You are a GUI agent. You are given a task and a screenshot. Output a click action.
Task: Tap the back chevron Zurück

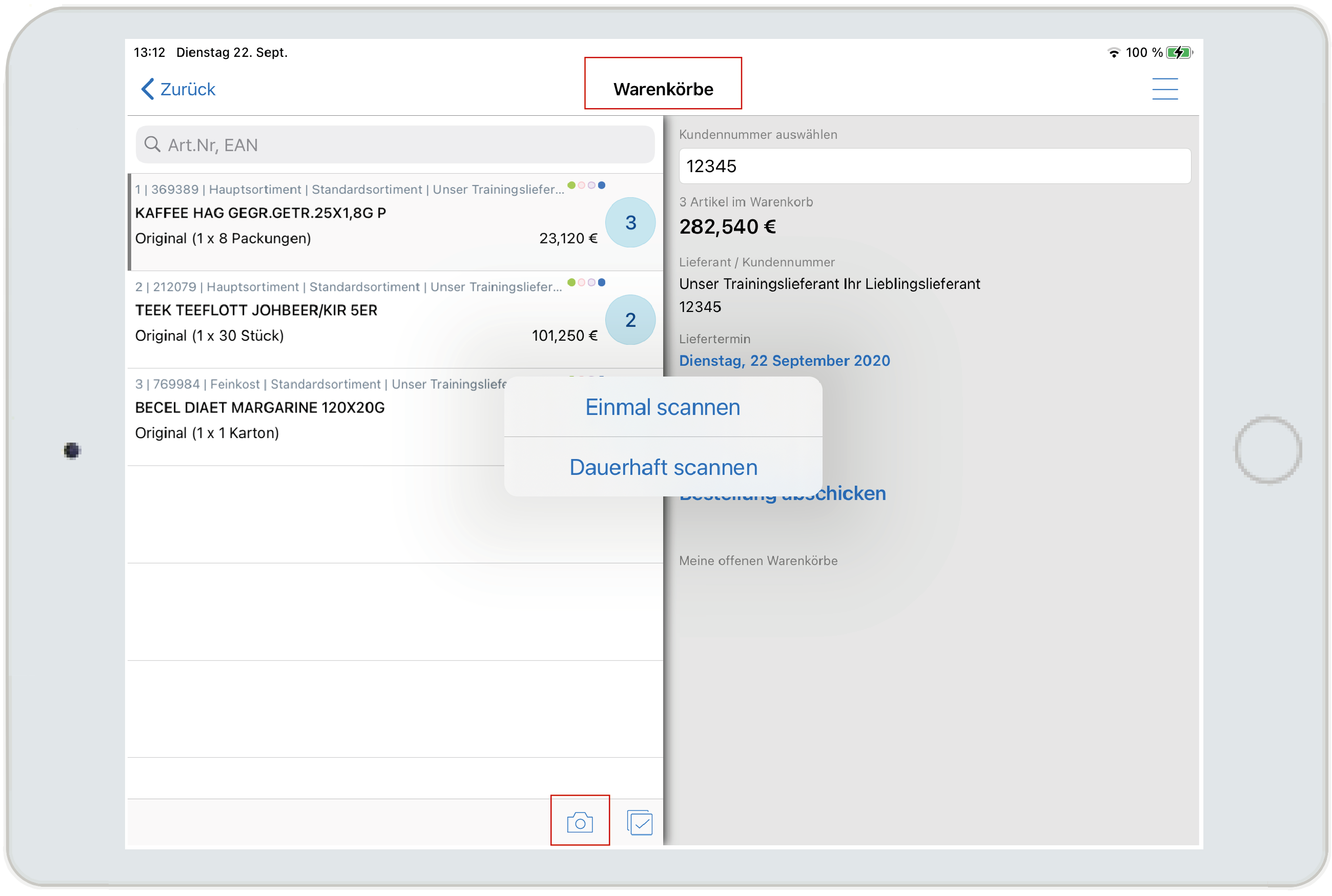click(x=178, y=89)
